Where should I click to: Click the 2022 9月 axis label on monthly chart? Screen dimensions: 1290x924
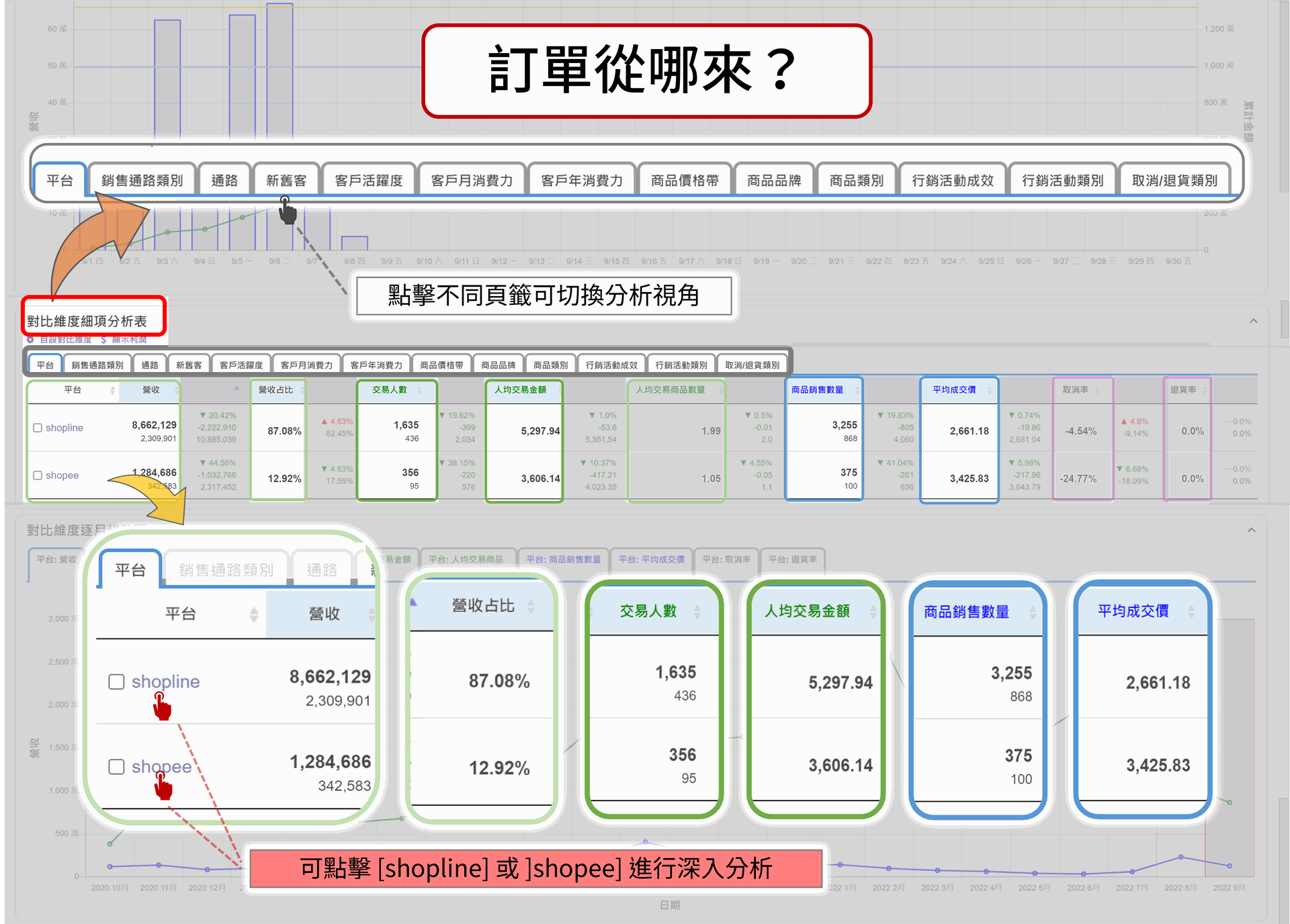pyautogui.click(x=1229, y=888)
